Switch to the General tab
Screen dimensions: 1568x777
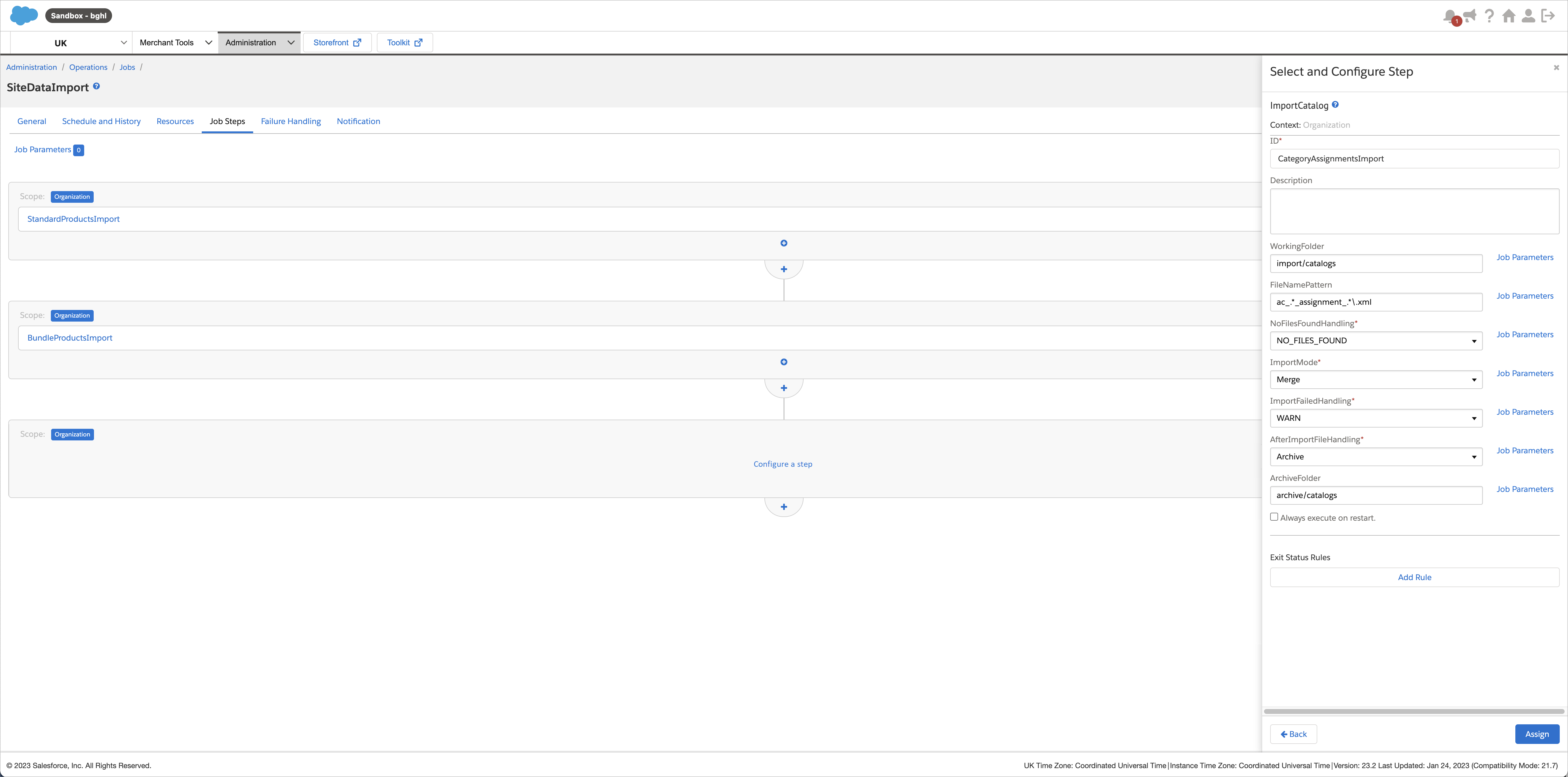point(32,121)
